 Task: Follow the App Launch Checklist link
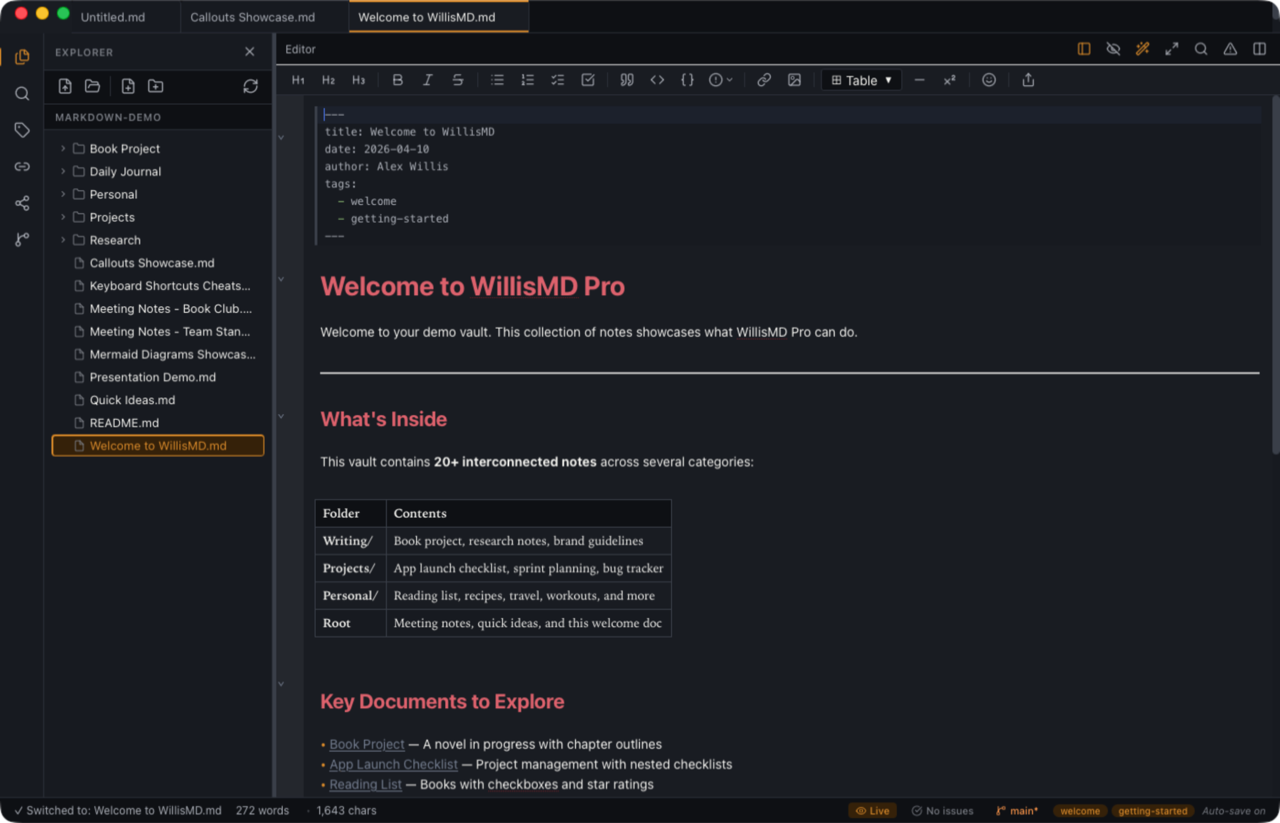click(394, 764)
